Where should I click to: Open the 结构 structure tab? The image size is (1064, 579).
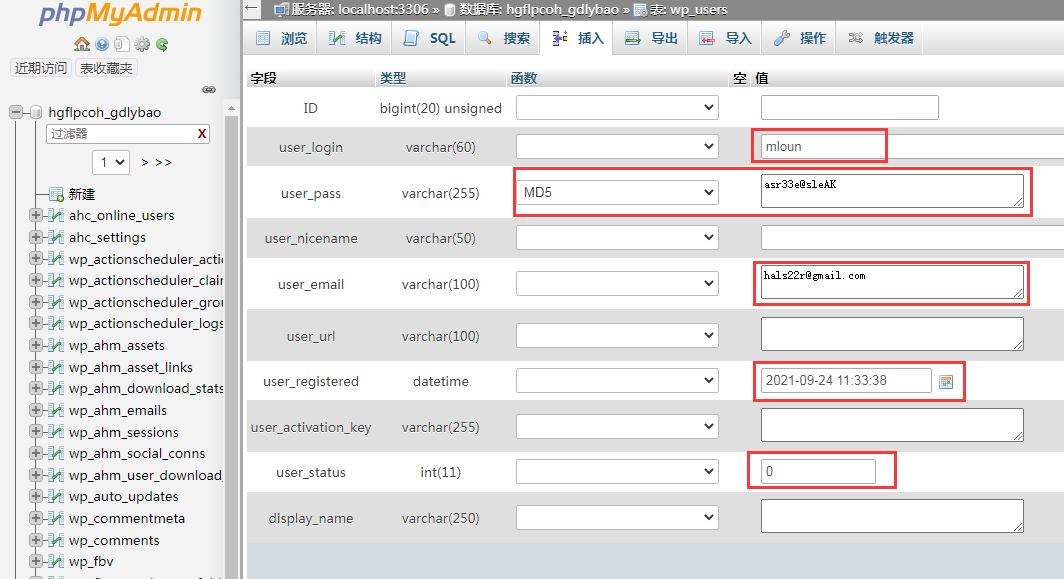coord(356,39)
